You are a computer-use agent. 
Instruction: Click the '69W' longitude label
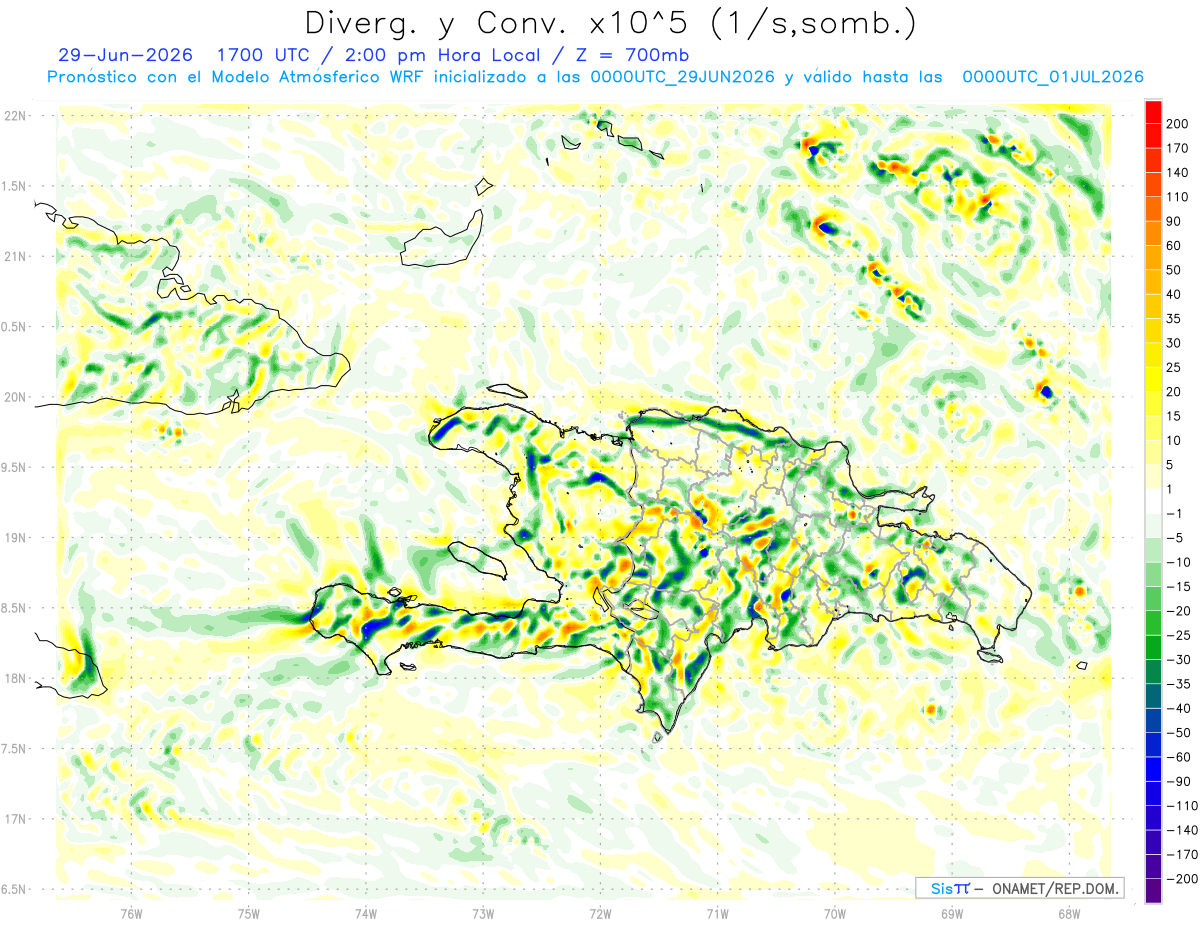(x=951, y=913)
